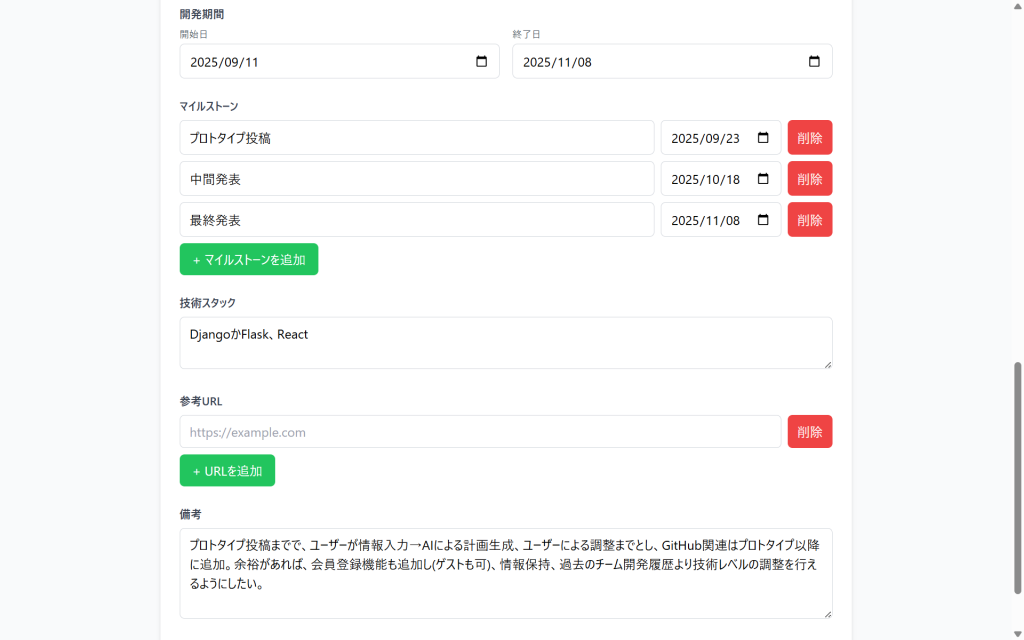Click into the 備考 notes text area
1024x640 pixels.
pyautogui.click(x=505, y=573)
